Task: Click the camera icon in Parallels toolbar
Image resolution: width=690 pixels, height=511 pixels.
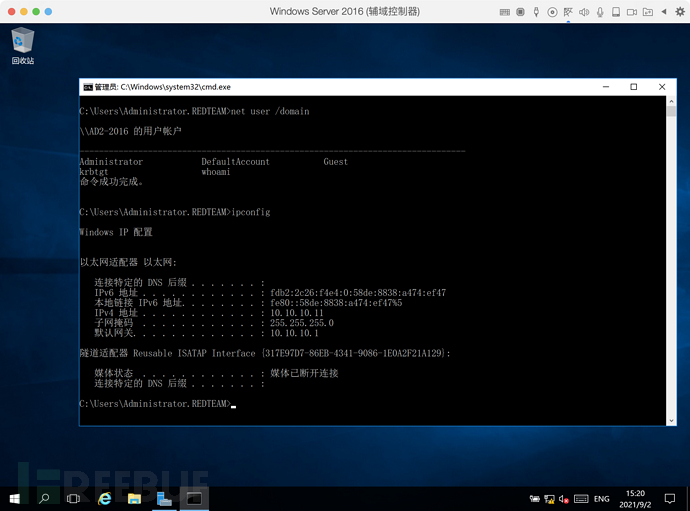Action: tap(631, 12)
